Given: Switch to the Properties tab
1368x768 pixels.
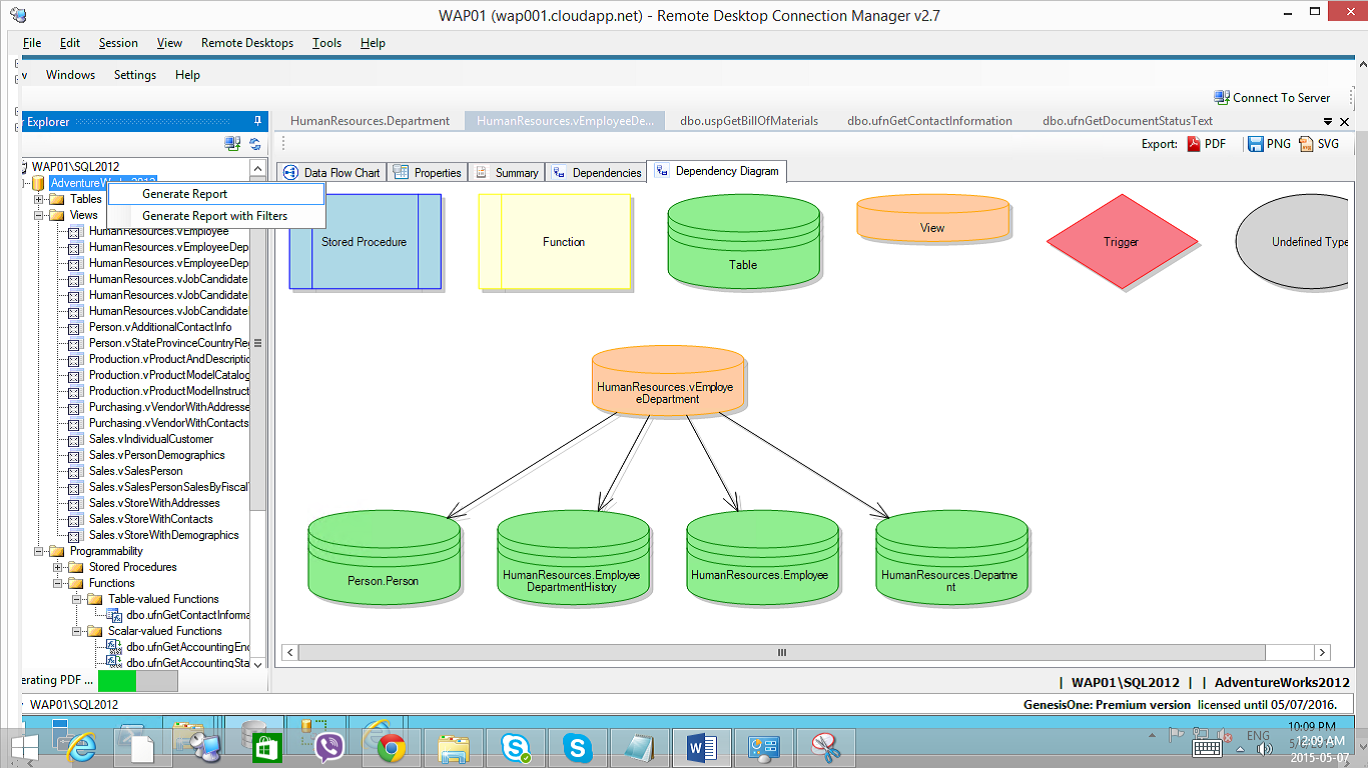Looking at the screenshot, I should point(427,172).
